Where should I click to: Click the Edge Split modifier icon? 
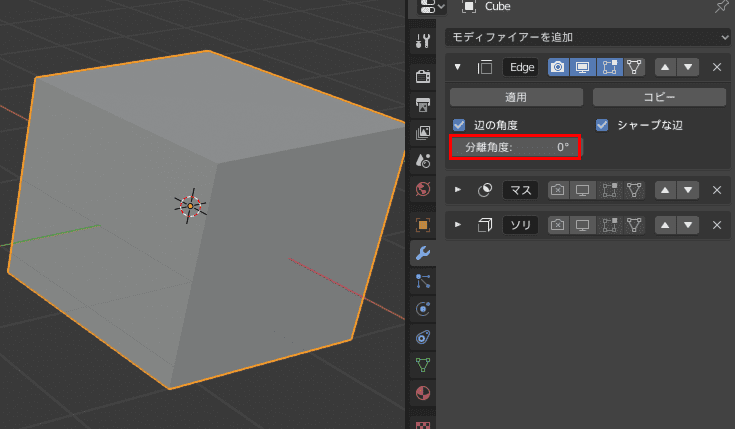click(x=485, y=67)
